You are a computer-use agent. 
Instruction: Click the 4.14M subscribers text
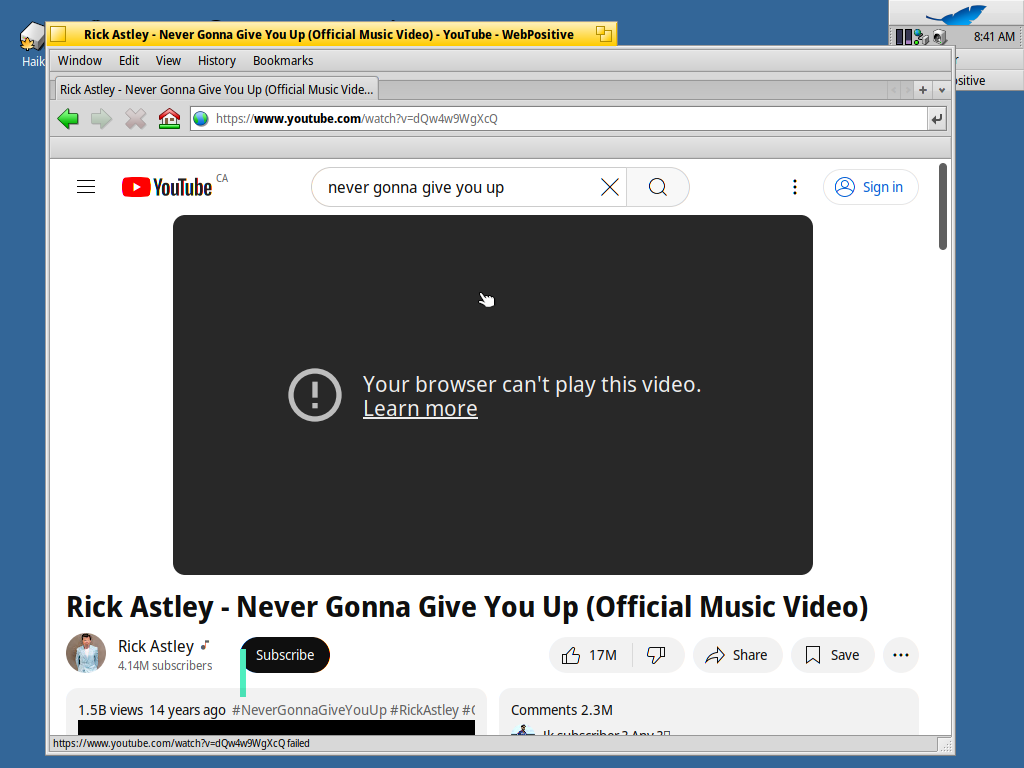165,665
